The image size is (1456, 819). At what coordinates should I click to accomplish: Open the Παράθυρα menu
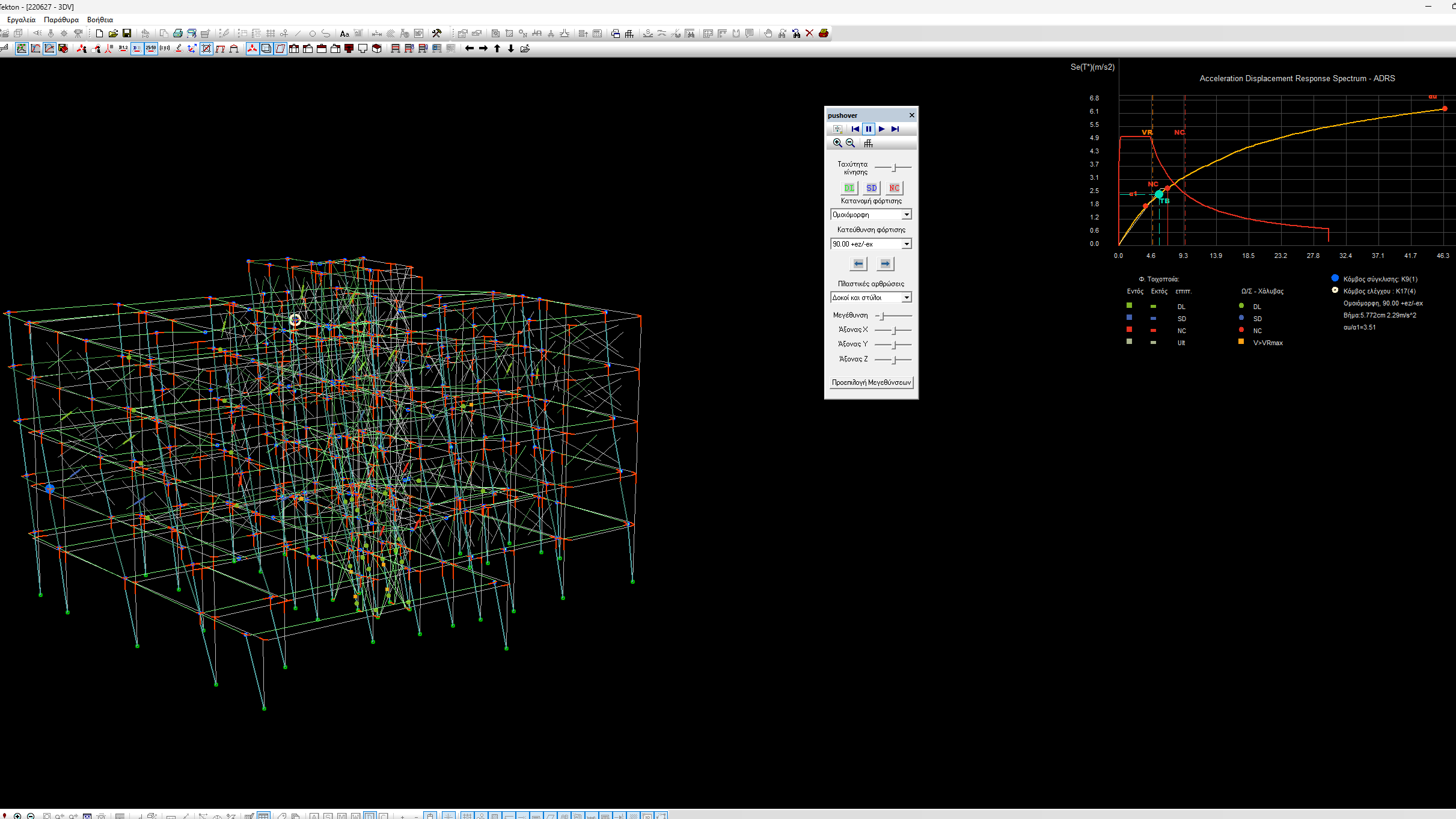(61, 20)
